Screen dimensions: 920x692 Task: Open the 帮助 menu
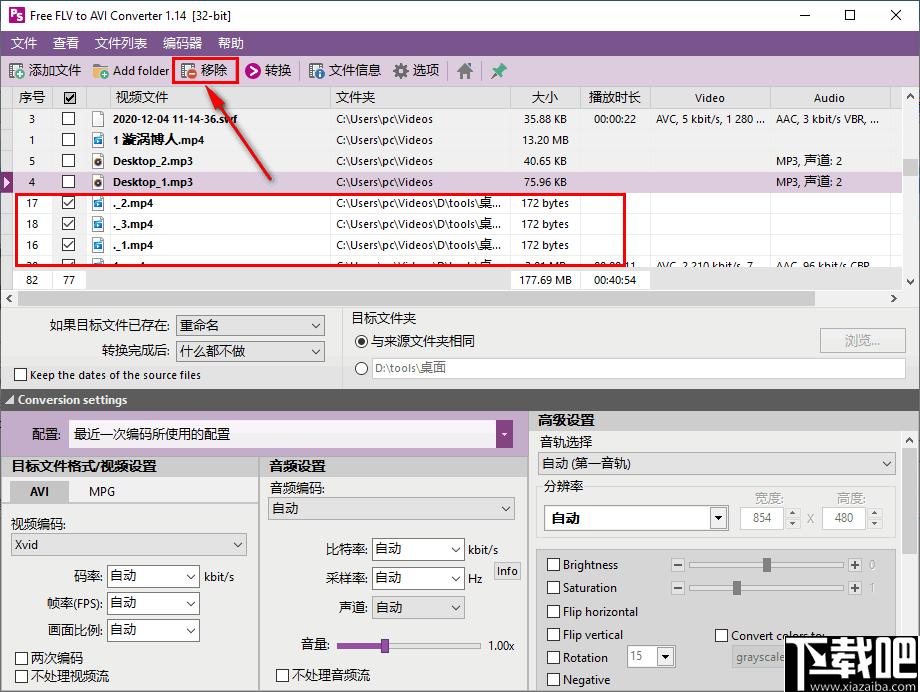[231, 43]
